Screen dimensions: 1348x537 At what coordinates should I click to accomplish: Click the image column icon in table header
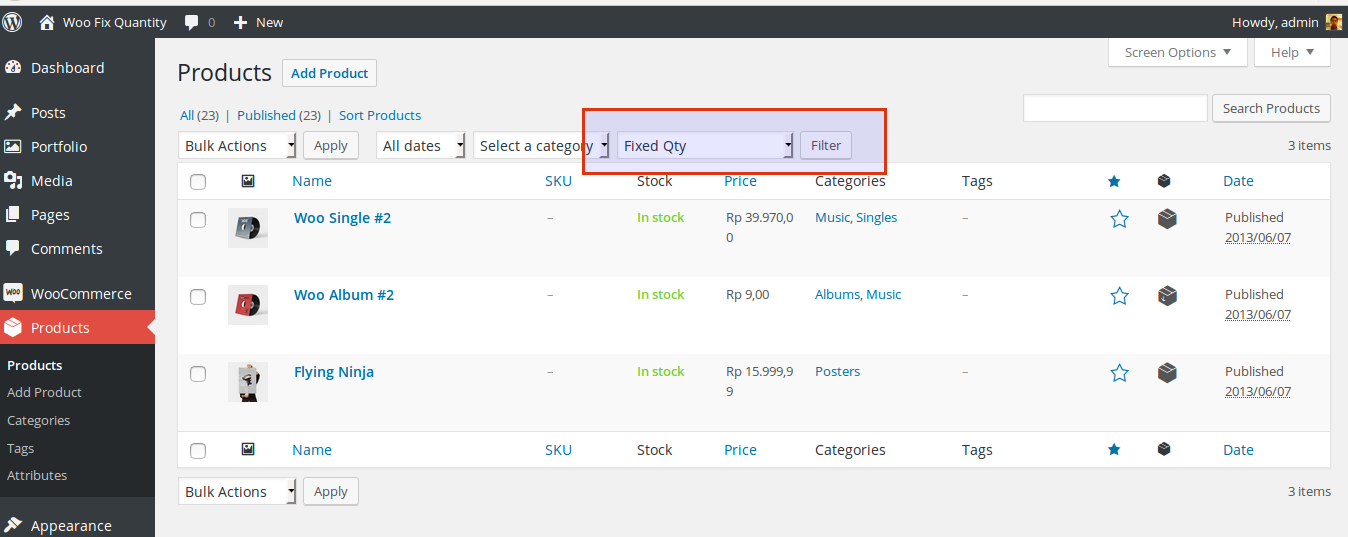coord(248,181)
